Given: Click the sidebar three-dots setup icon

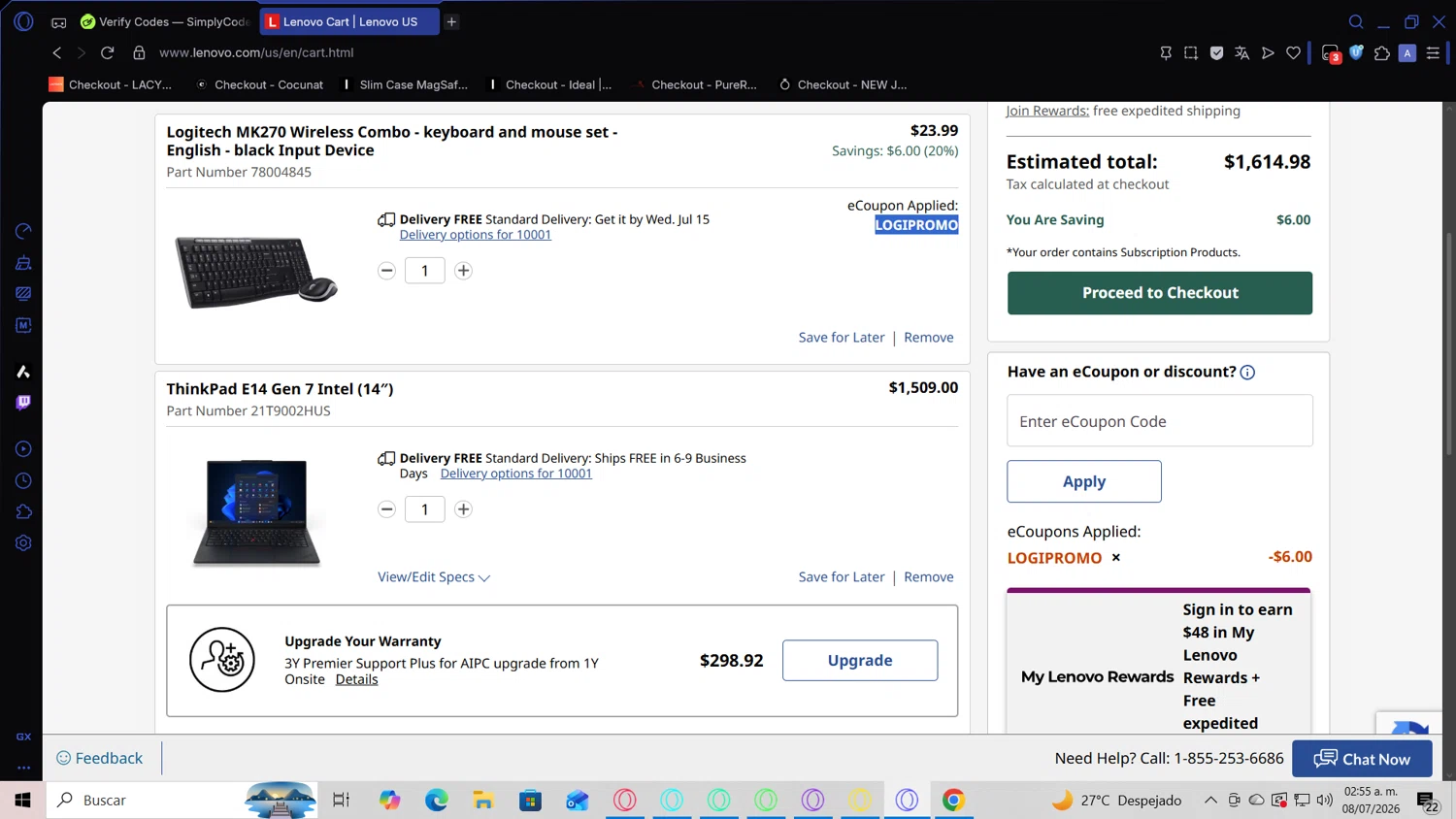Looking at the screenshot, I should click(x=23, y=768).
